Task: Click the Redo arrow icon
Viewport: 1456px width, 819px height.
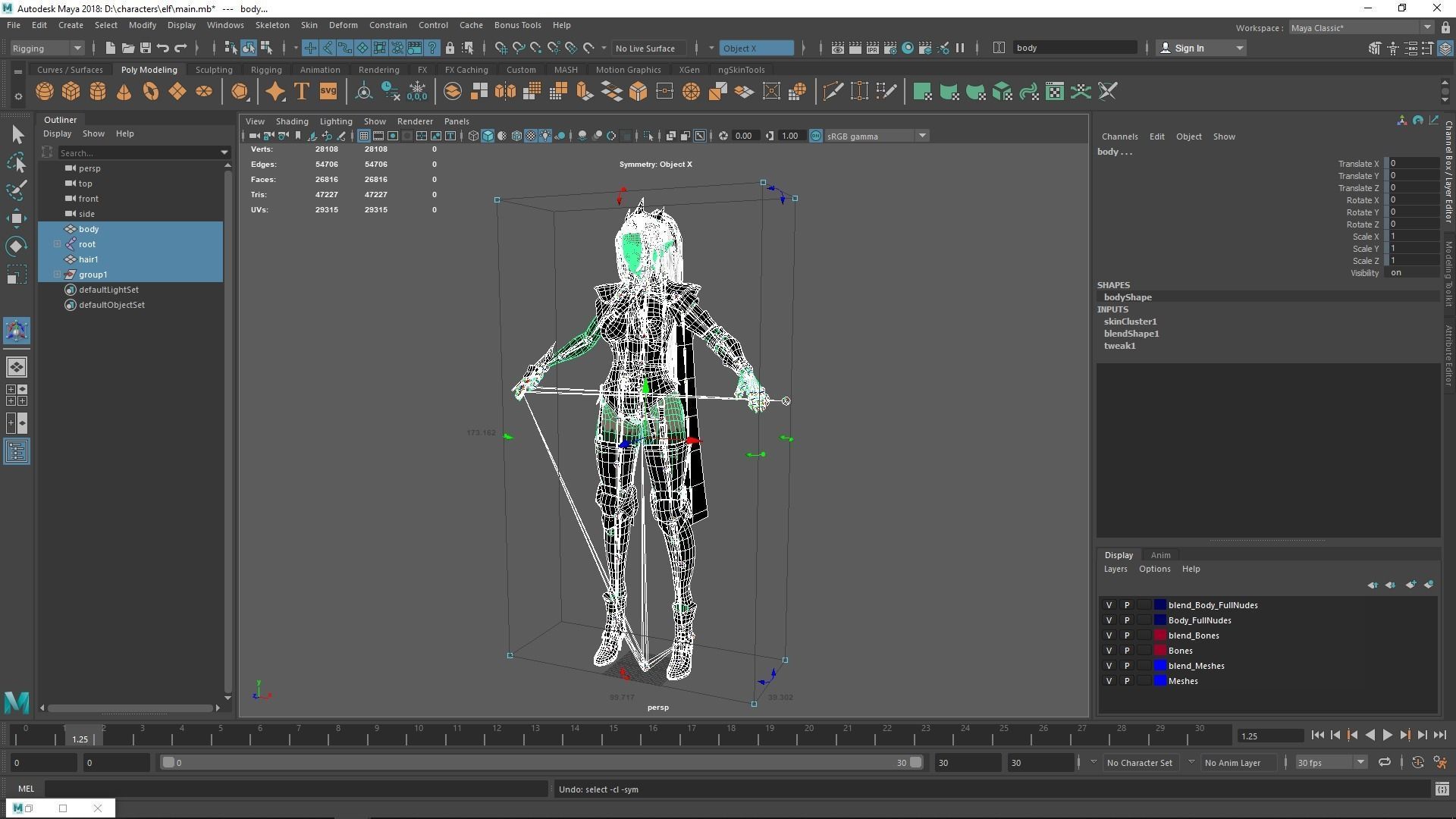Action: click(x=180, y=48)
